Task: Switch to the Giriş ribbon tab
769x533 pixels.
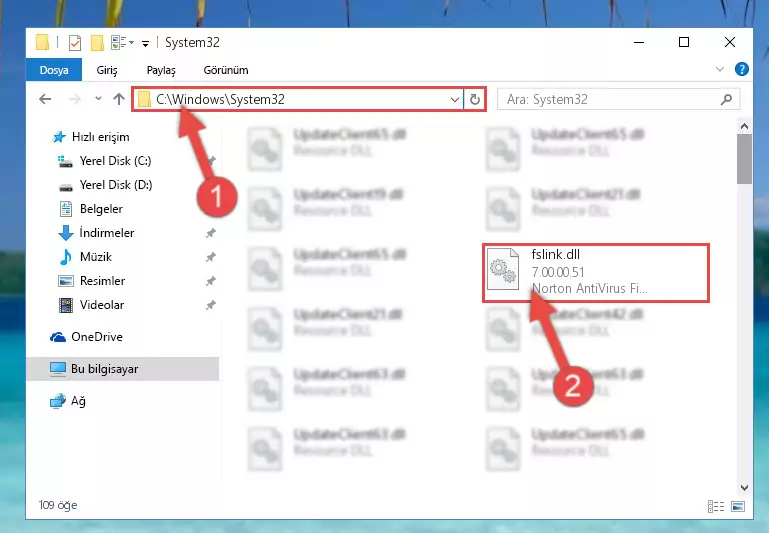Action: point(107,70)
